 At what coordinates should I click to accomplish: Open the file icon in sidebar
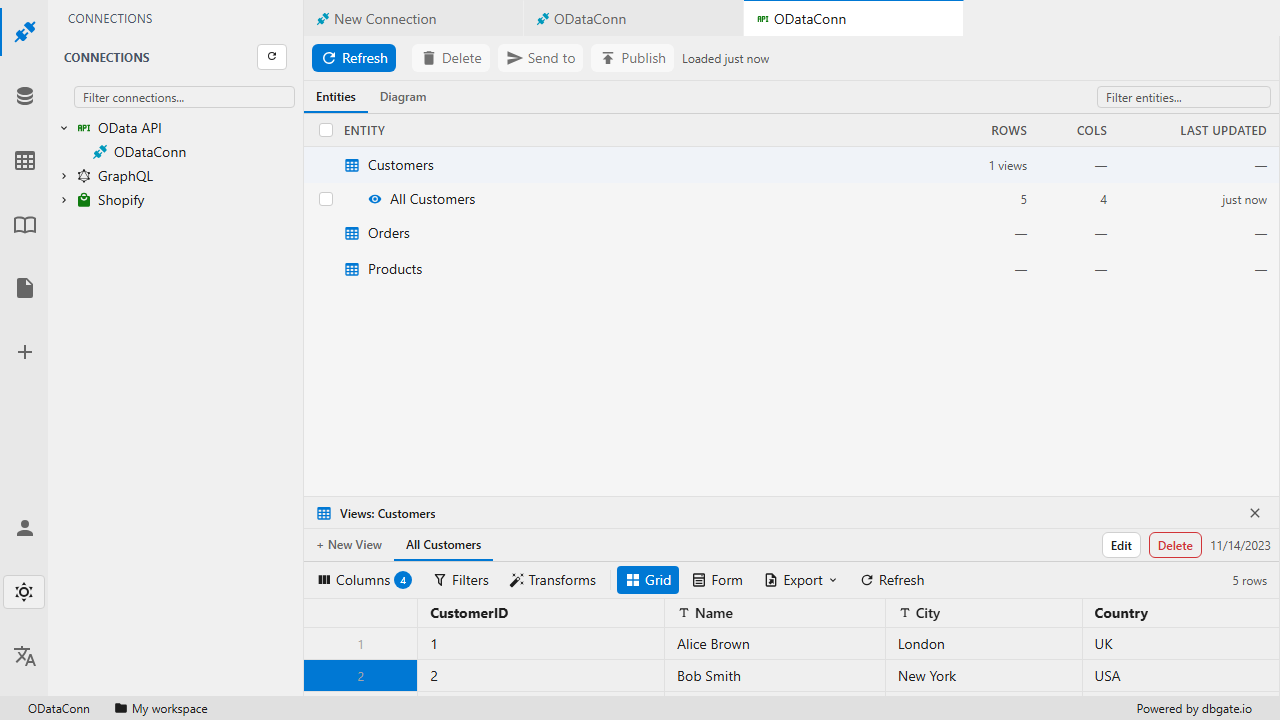[x=25, y=288]
